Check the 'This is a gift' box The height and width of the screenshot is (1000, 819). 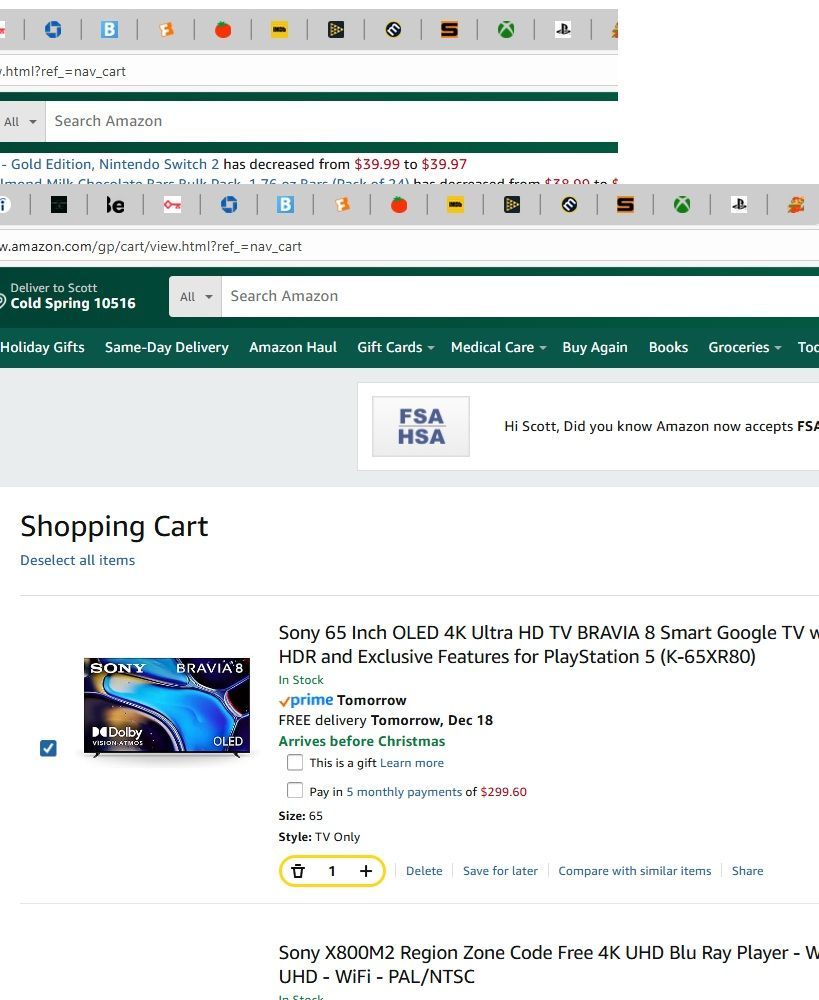[295, 762]
